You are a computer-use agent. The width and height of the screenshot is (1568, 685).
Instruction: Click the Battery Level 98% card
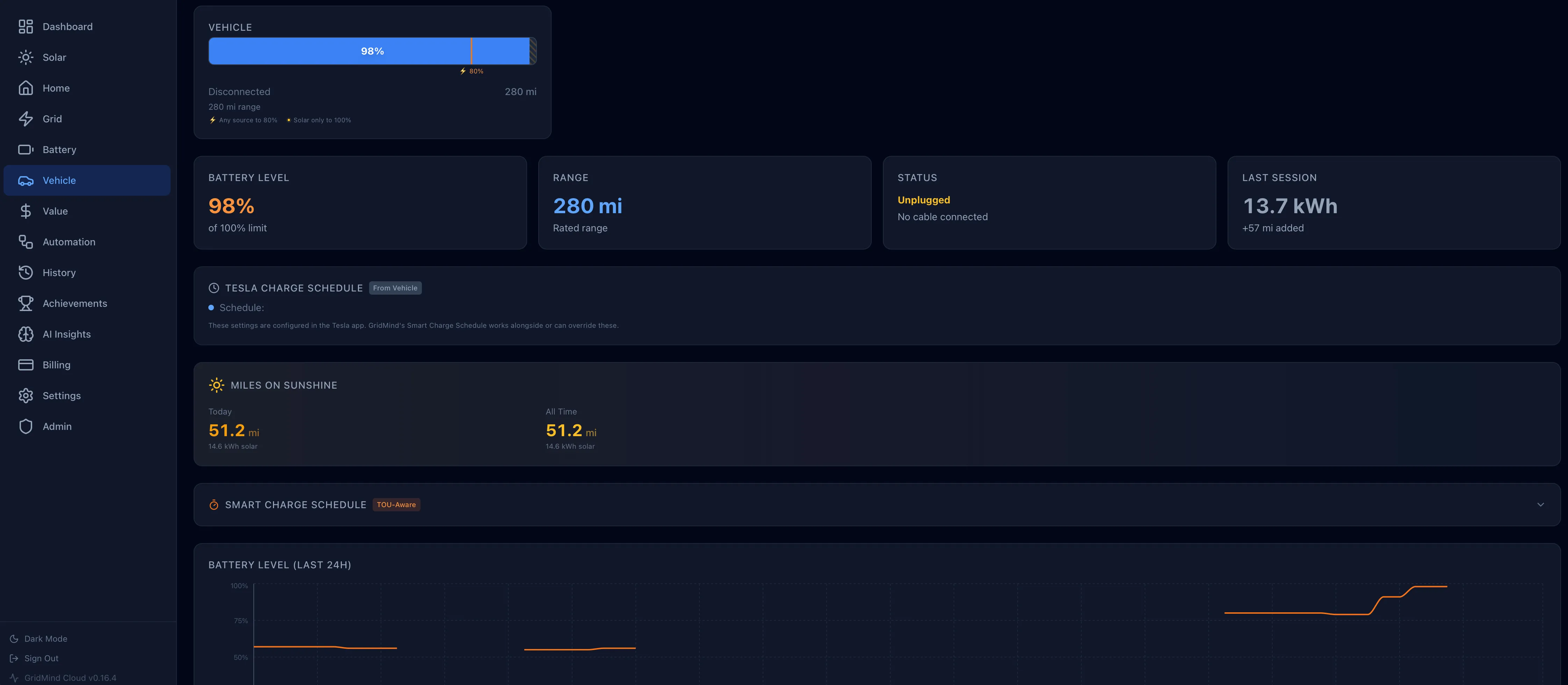(360, 203)
